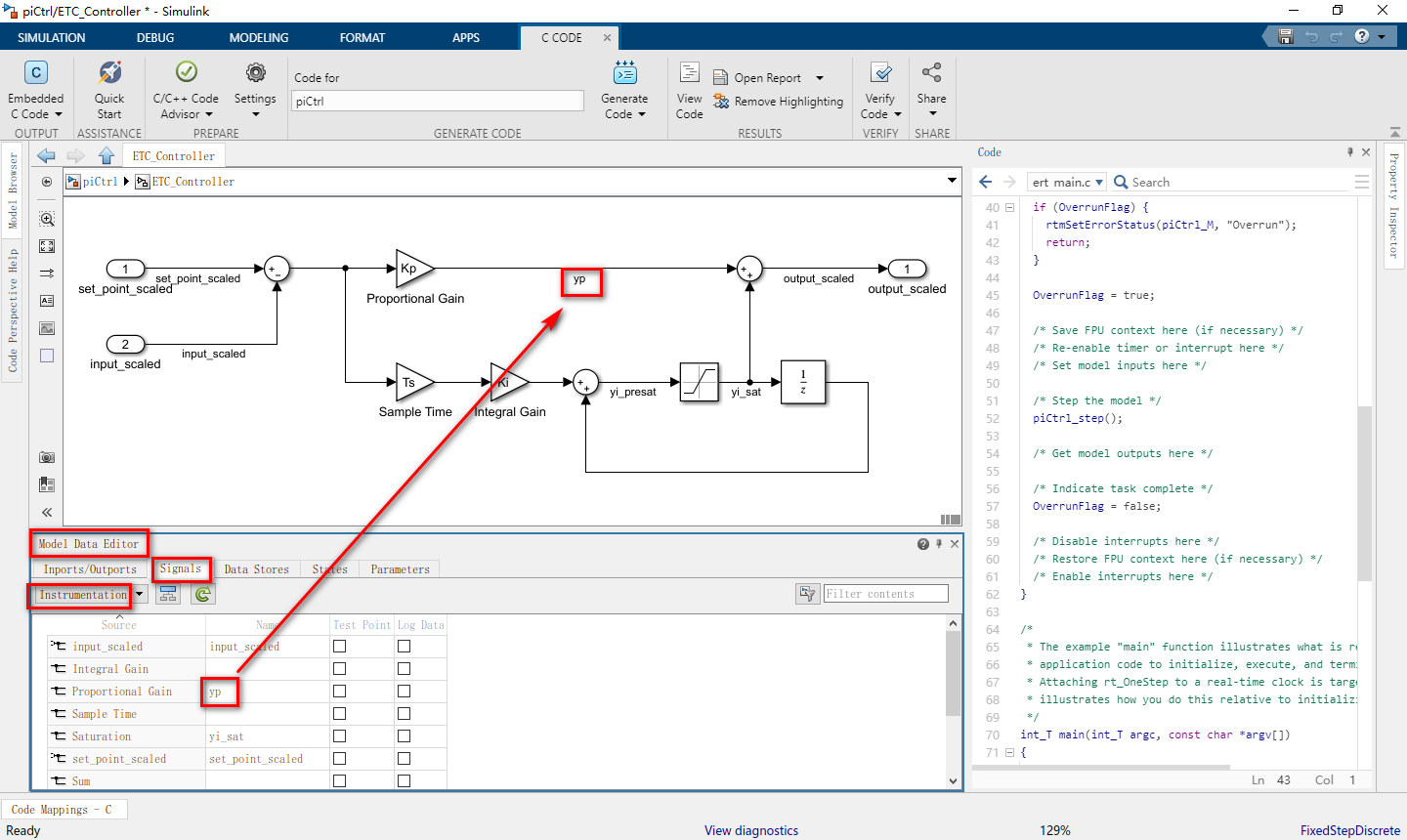Click the View diagnostics link
Screen dimensions: 1407x840
[750, 830]
